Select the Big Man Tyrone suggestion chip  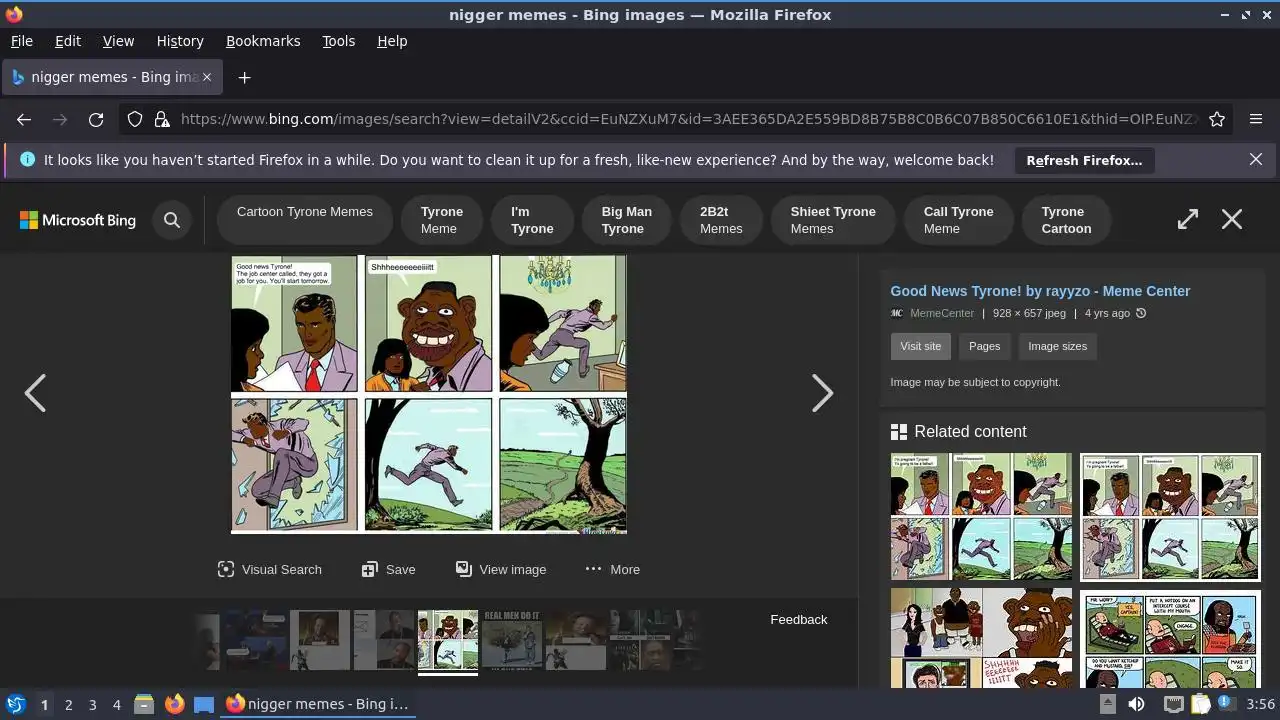point(626,219)
